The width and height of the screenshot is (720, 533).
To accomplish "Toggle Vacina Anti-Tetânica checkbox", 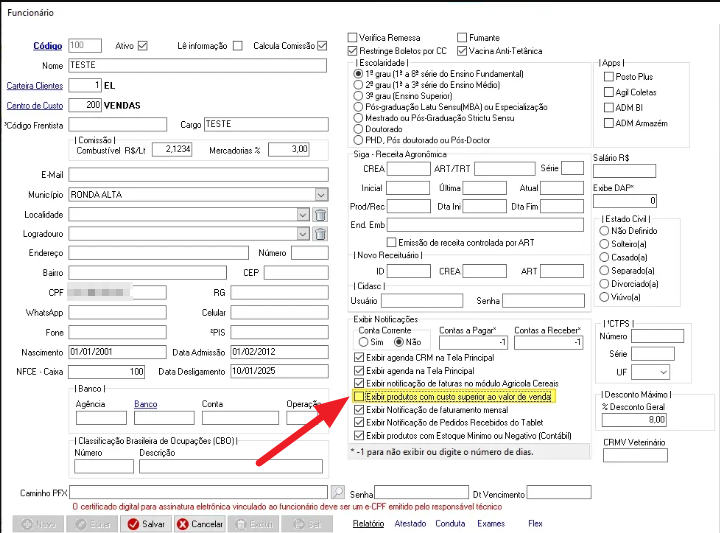I will (462, 50).
